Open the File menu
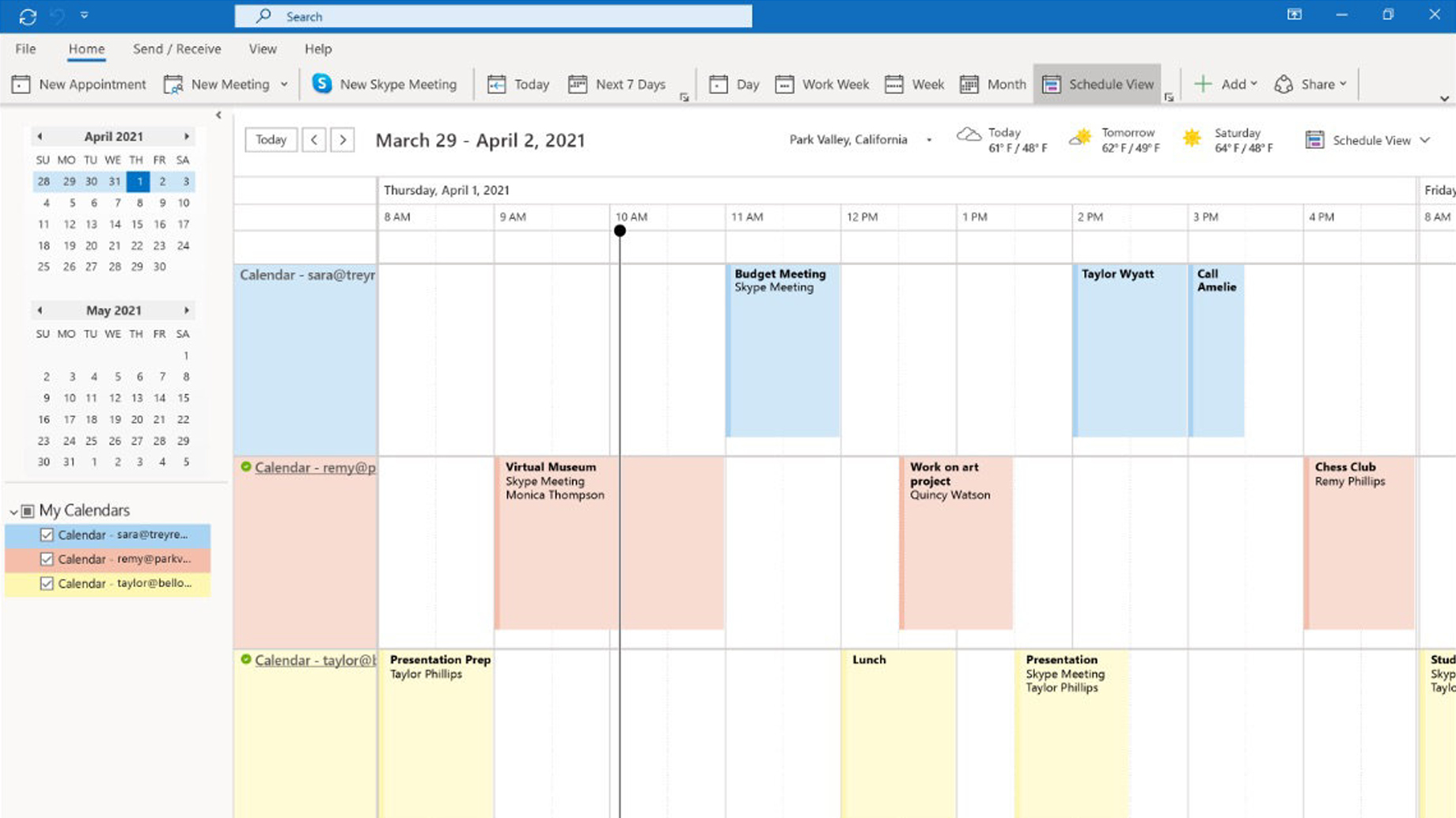The image size is (1456, 818). (x=25, y=49)
